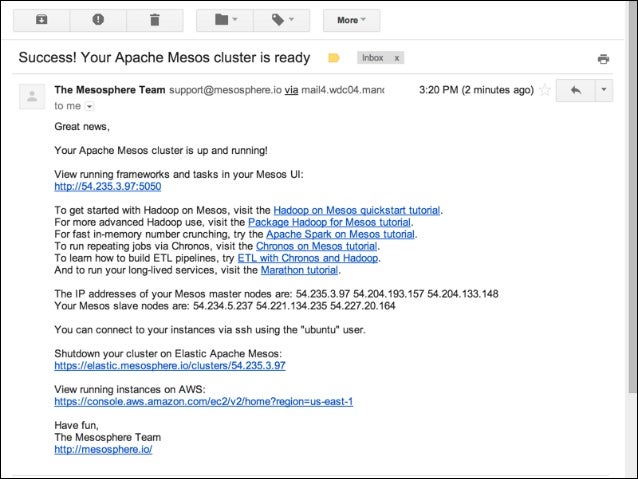
Task: Open Package Hadoop for Mesos tutorial link
Action: click(329, 222)
